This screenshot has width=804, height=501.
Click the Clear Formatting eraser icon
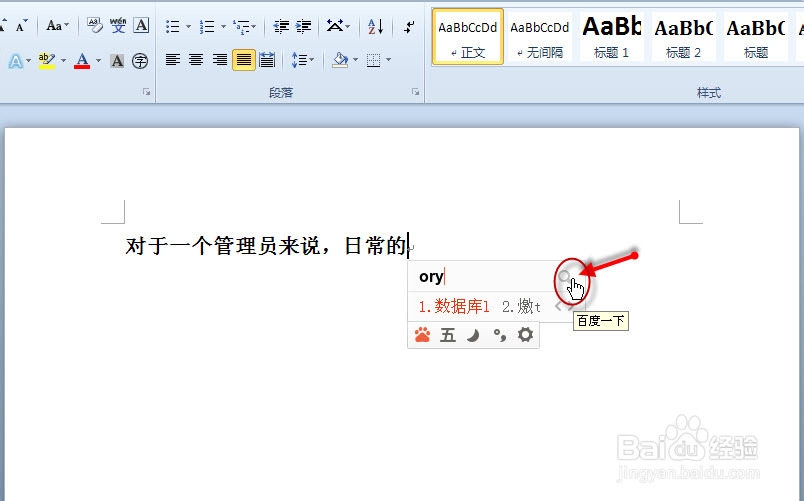tap(95, 25)
